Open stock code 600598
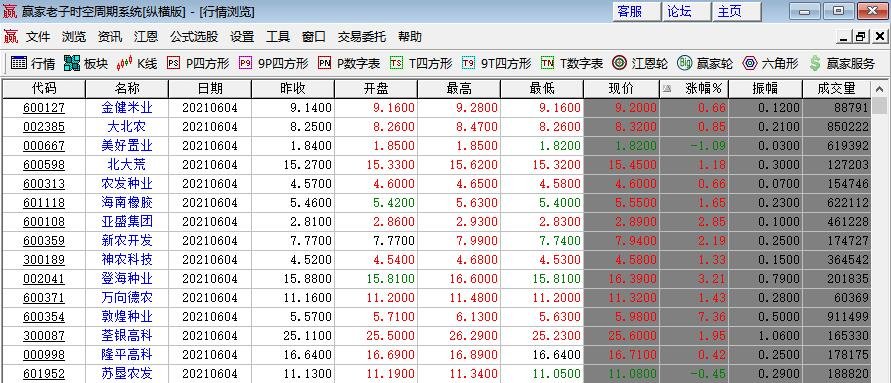 tap(44, 165)
